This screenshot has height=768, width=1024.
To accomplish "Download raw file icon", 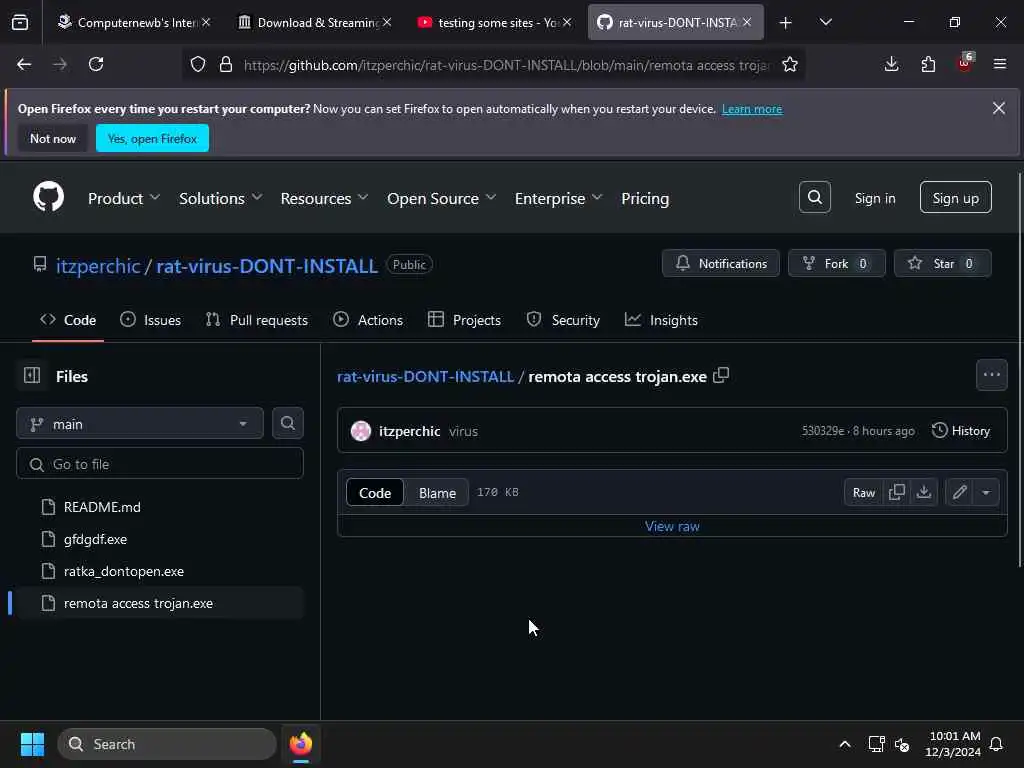I will coord(923,492).
